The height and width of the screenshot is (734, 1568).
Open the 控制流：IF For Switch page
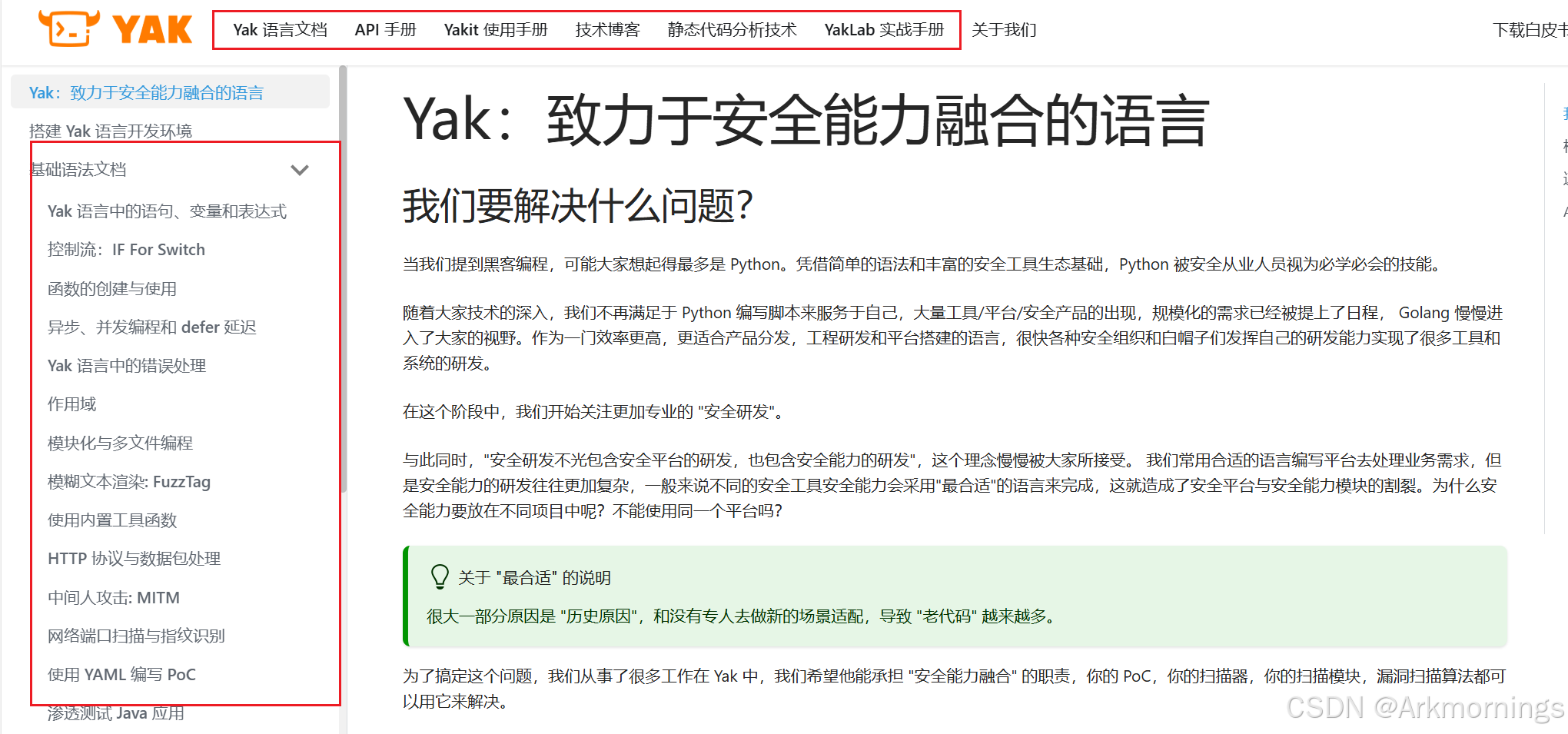(x=126, y=249)
